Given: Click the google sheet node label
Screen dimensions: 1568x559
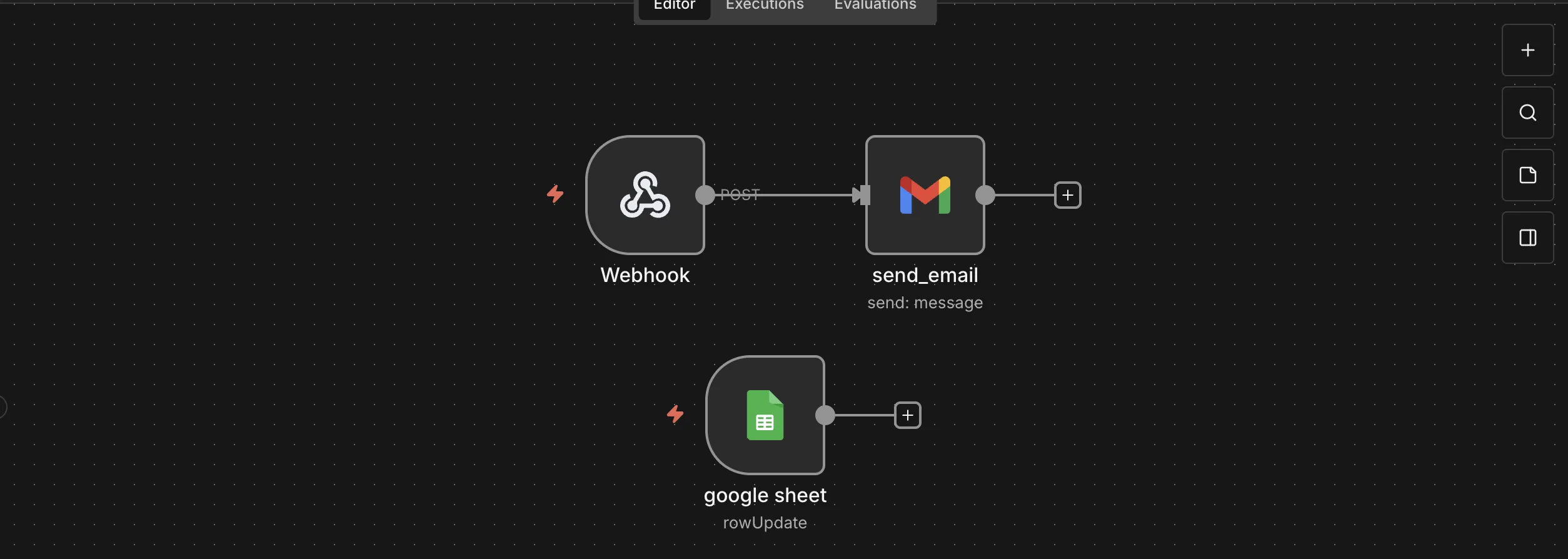Looking at the screenshot, I should pyautogui.click(x=765, y=495).
